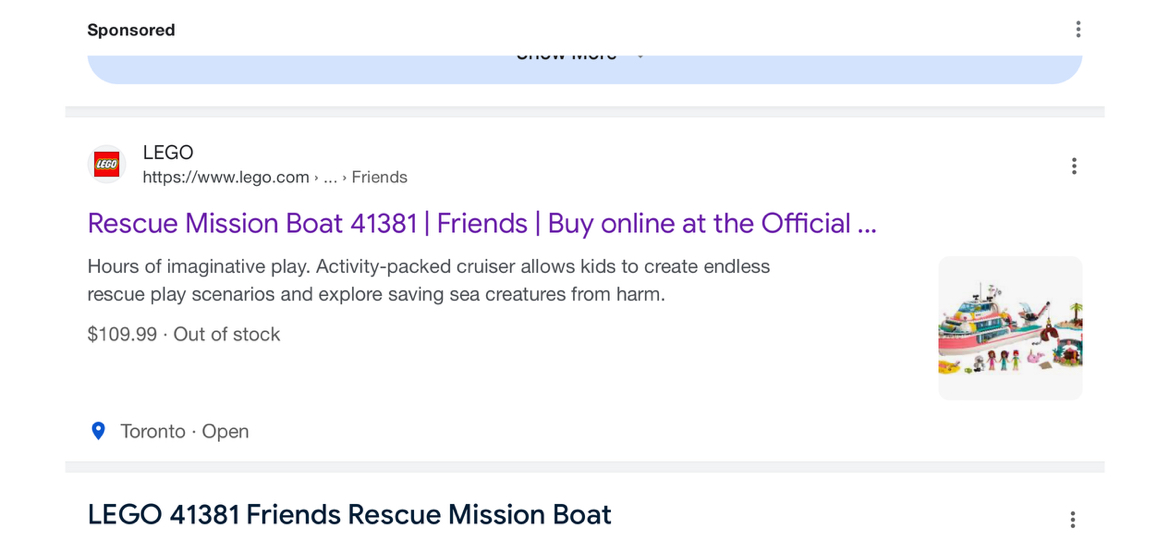1170x541 pixels.
Task: Open the three-dot menu beside Sponsored
Action: point(1077,30)
